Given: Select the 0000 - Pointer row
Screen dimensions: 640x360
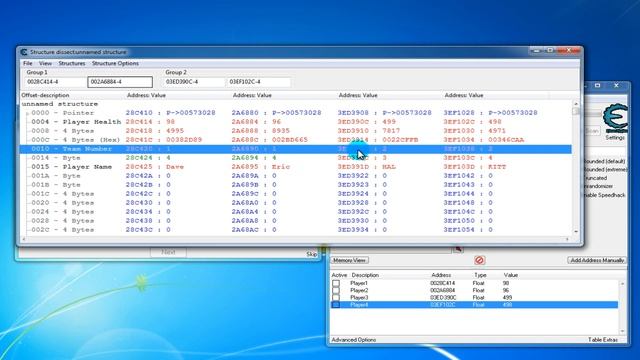Looking at the screenshot, I should point(296,113).
